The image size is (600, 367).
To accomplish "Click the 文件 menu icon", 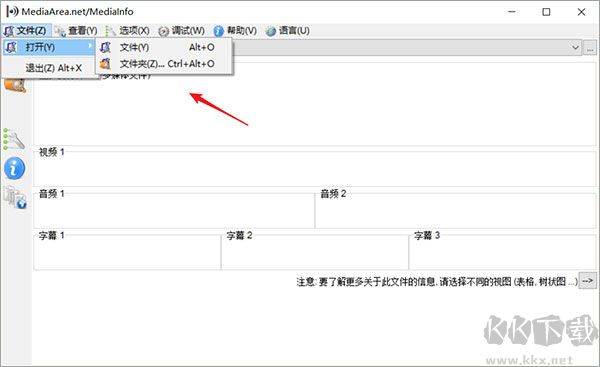I will 9,31.
